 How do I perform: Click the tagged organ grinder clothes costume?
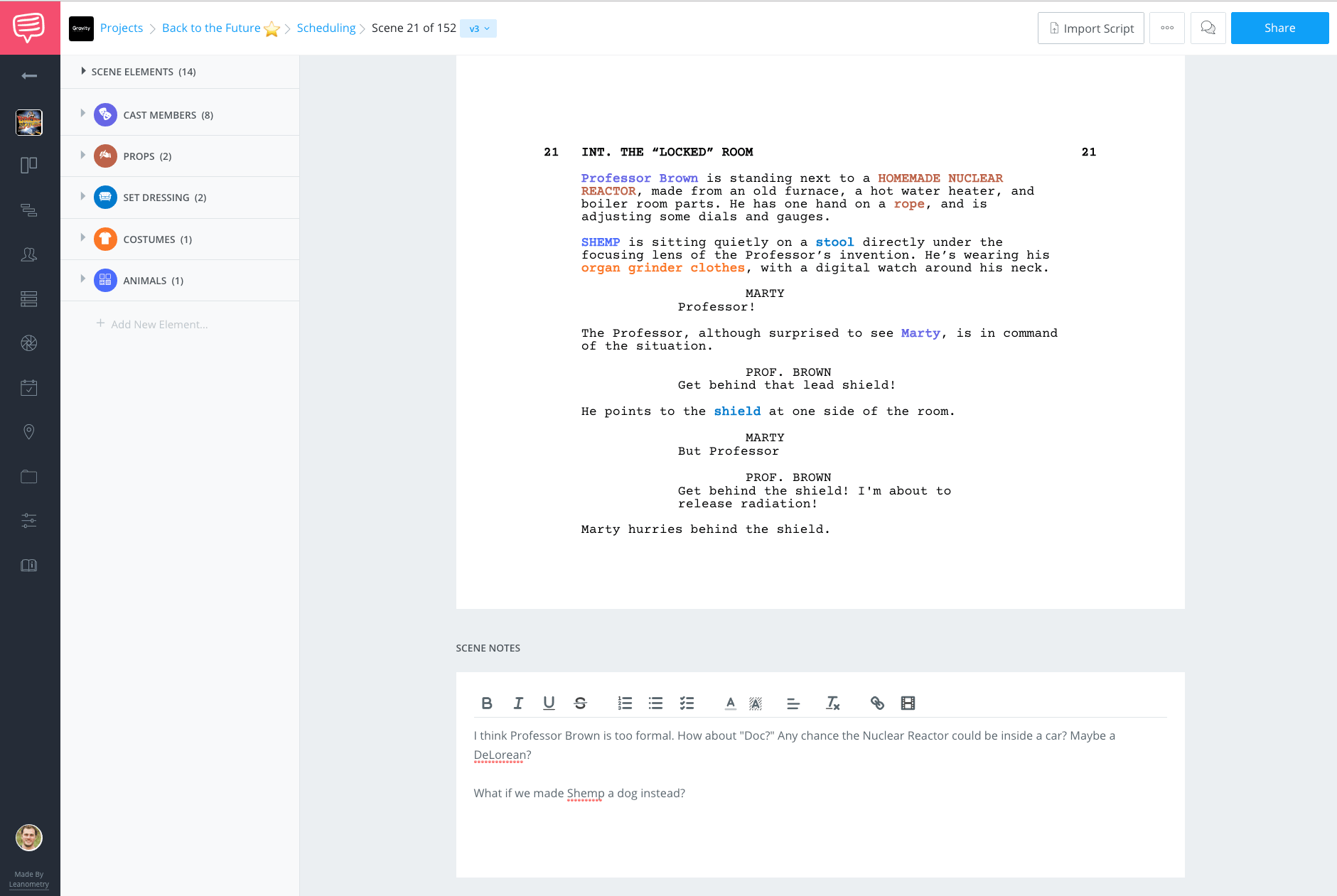click(662, 268)
